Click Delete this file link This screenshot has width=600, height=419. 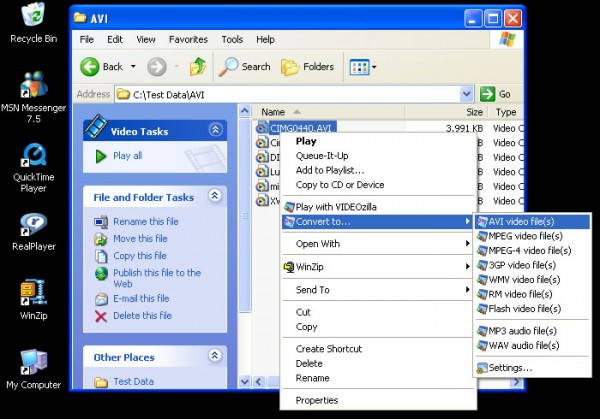tap(142, 316)
